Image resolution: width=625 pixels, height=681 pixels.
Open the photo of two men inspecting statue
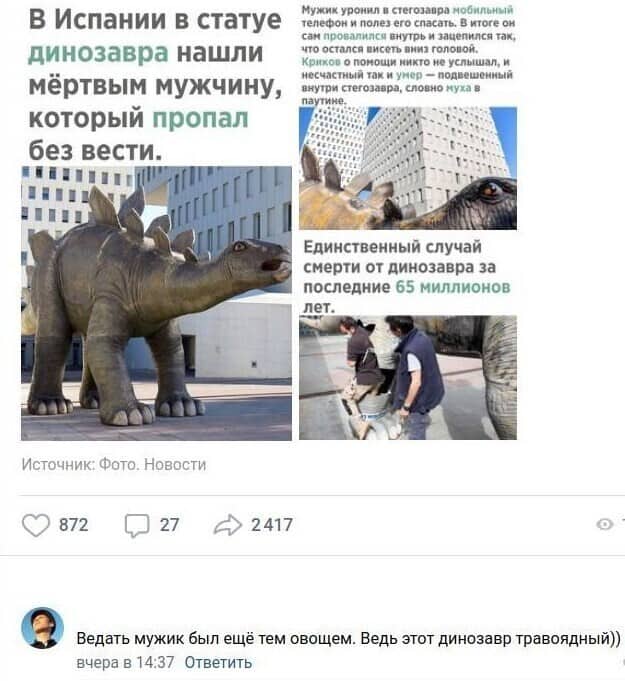408,377
